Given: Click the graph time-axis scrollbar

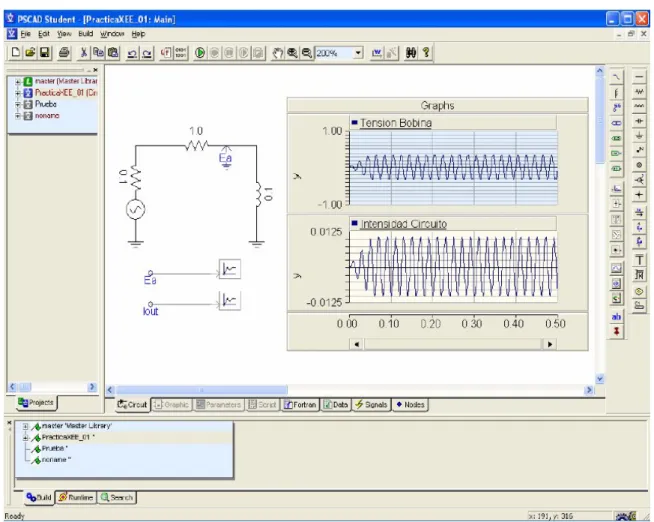Looking at the screenshot, I should 453,344.
